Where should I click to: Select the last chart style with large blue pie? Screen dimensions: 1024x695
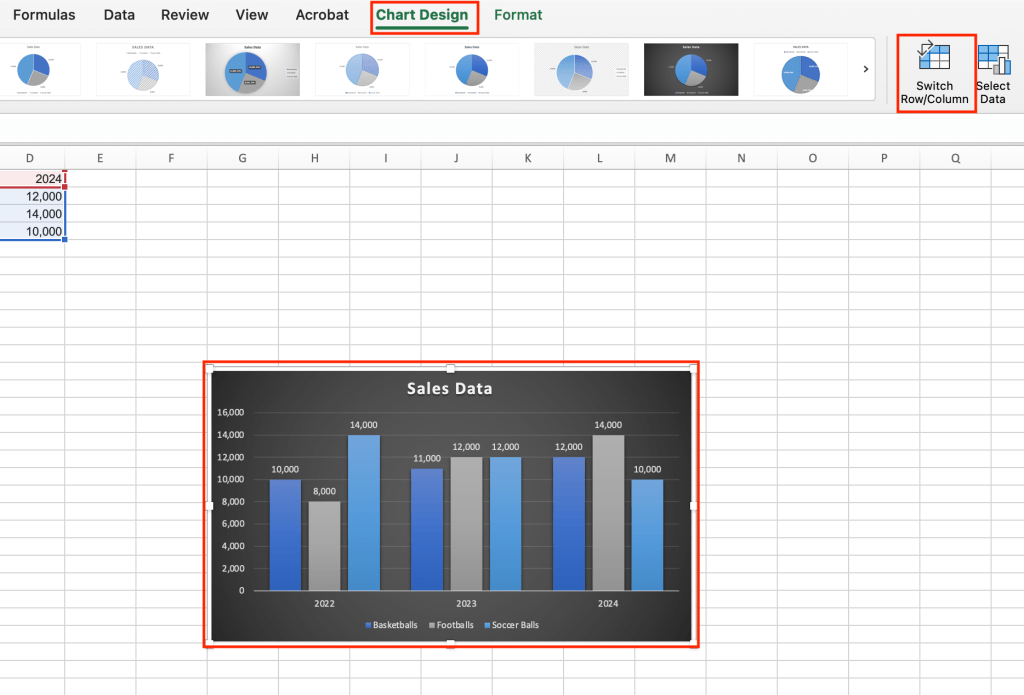pos(801,69)
